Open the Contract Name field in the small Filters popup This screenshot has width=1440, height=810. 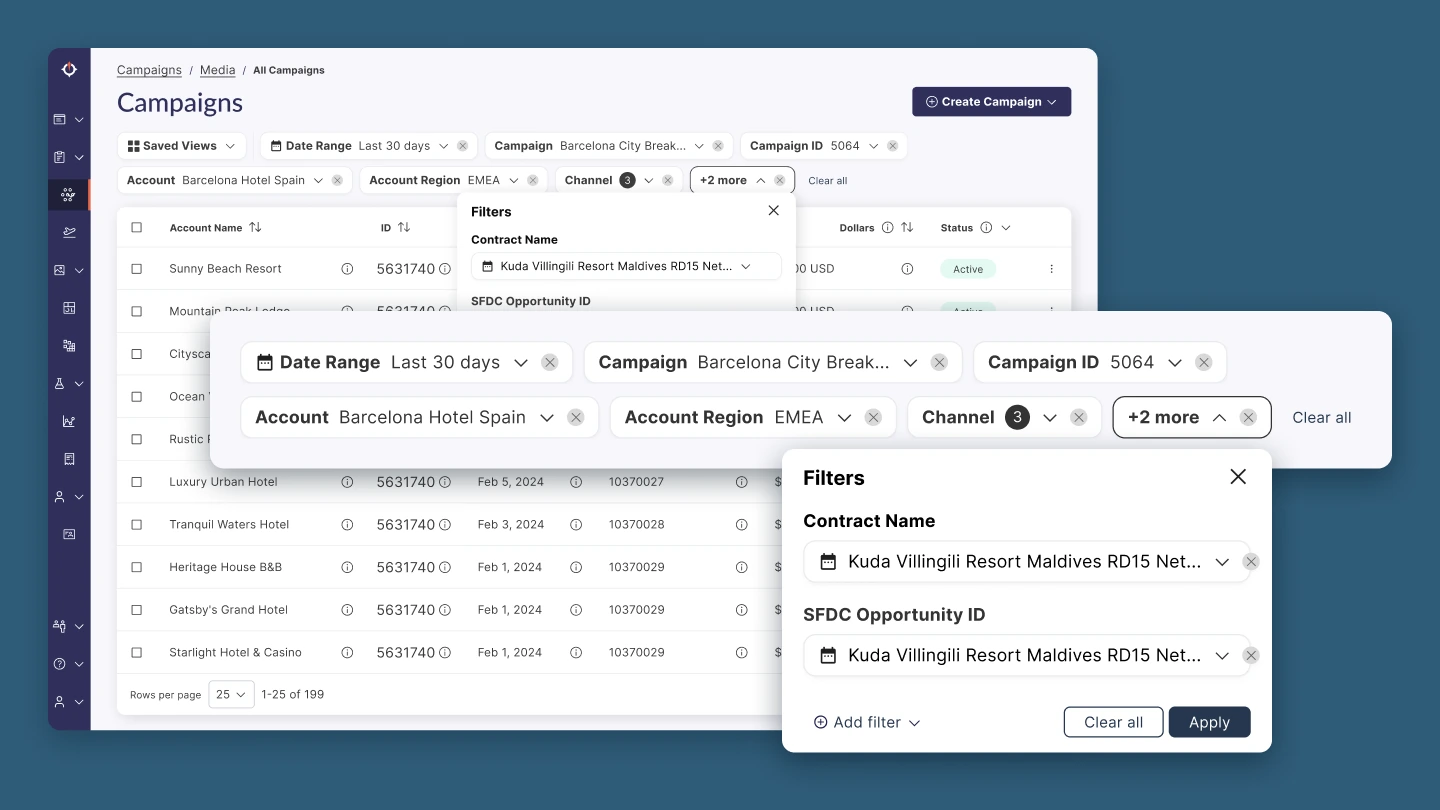pyautogui.click(x=626, y=266)
